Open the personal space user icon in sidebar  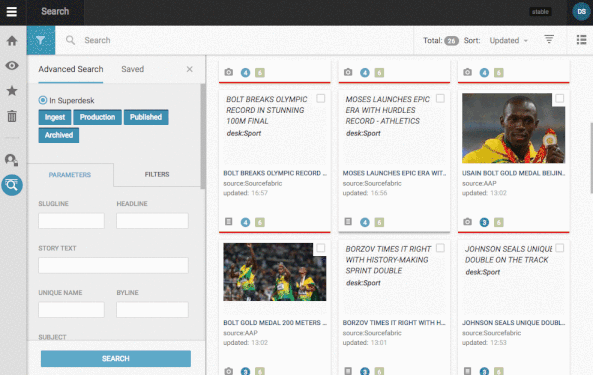(x=12, y=160)
